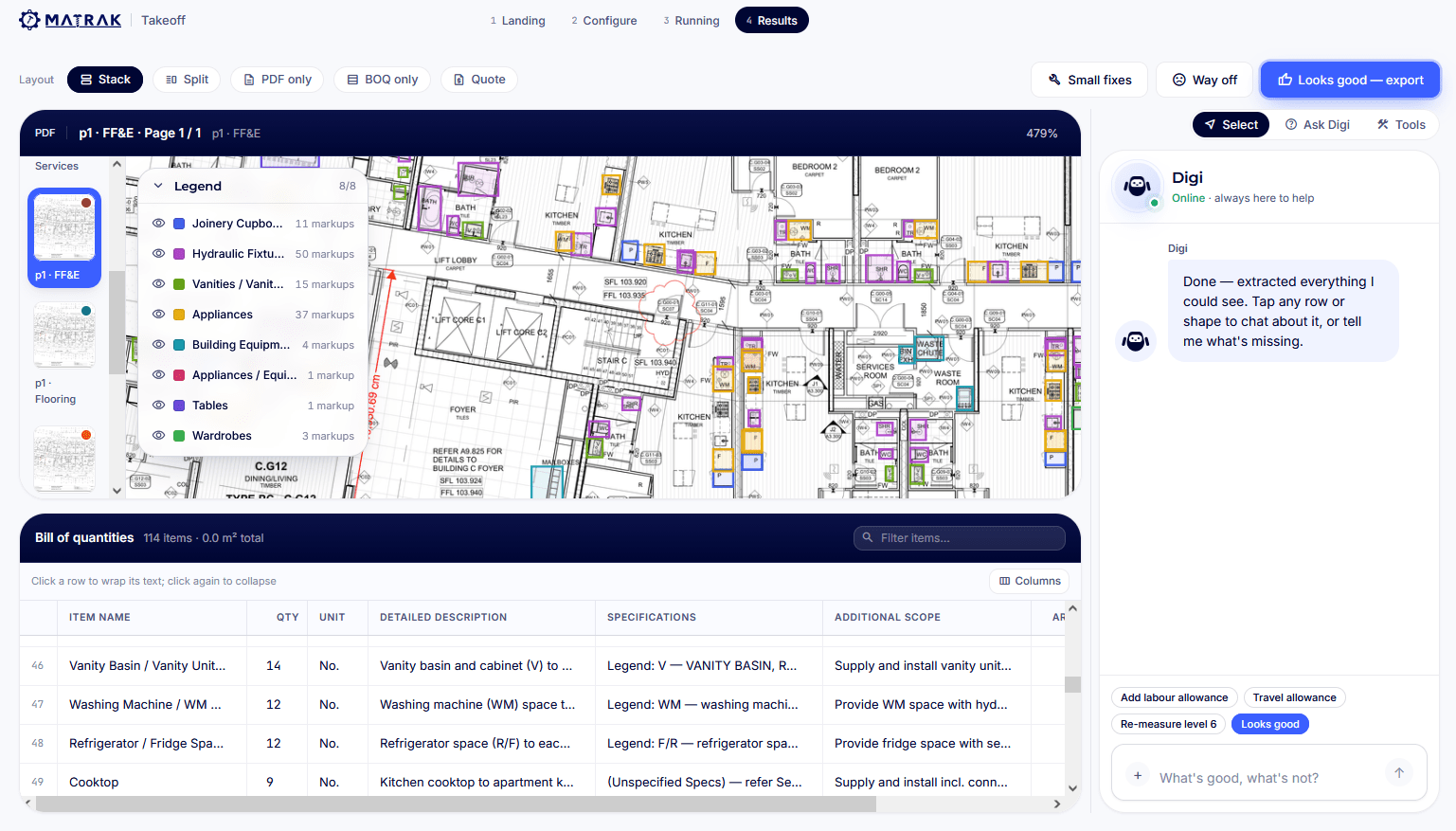Screen dimensions: 1456x831
Task: Toggle visibility of Vanities layer
Action: [x=159, y=284]
